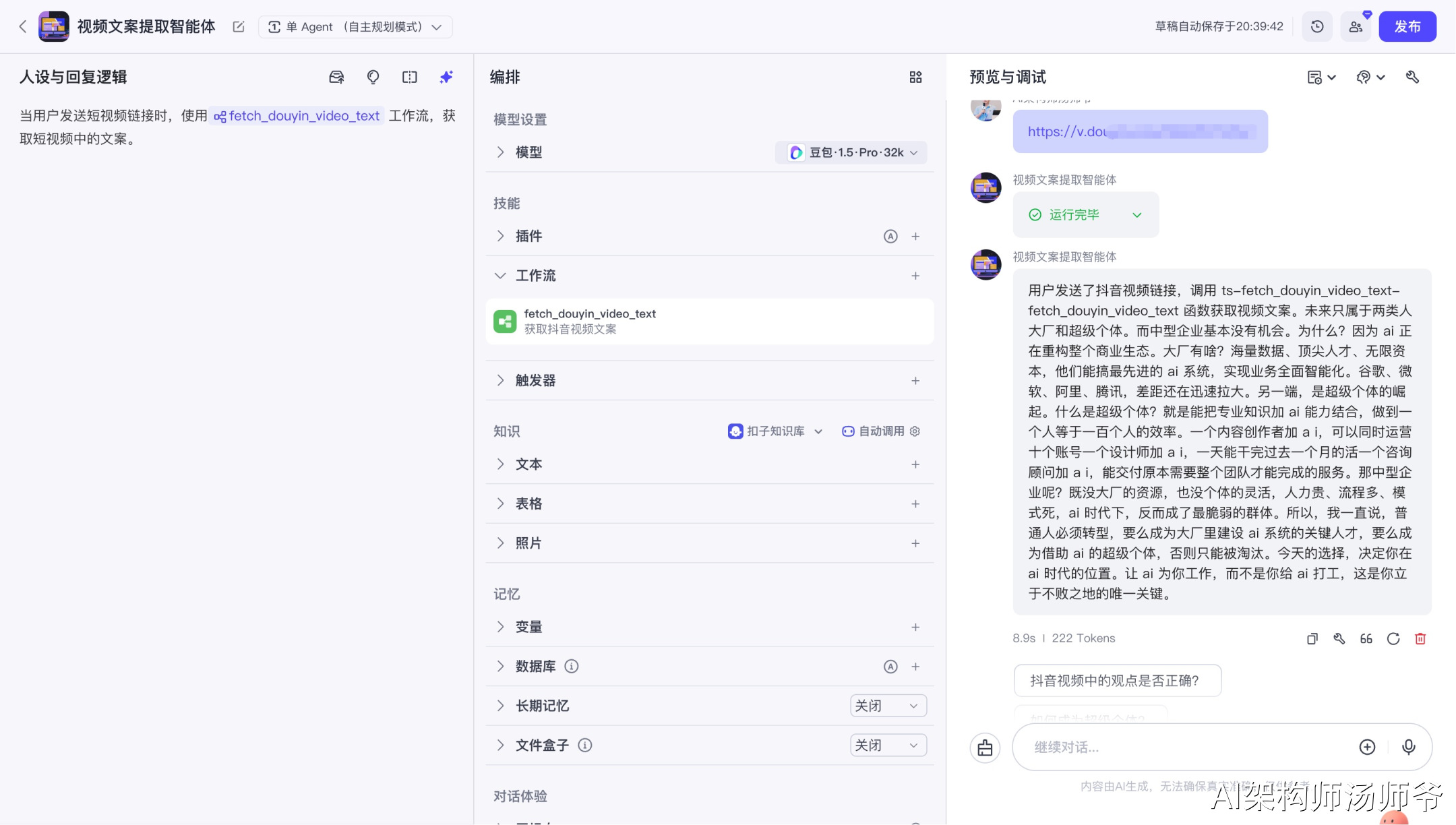This screenshot has width=1456, height=825.
Task: Add a database with 数据库 plus
Action: pos(915,667)
